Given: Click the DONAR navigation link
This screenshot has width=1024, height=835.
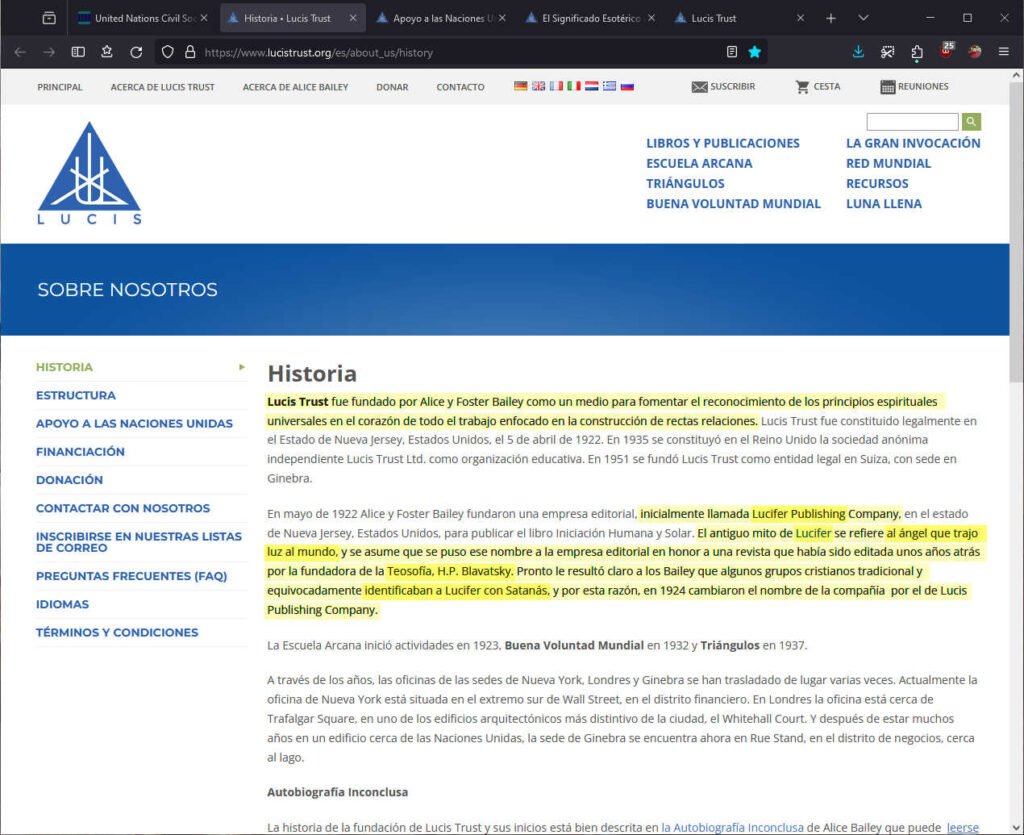Looking at the screenshot, I should [391, 87].
